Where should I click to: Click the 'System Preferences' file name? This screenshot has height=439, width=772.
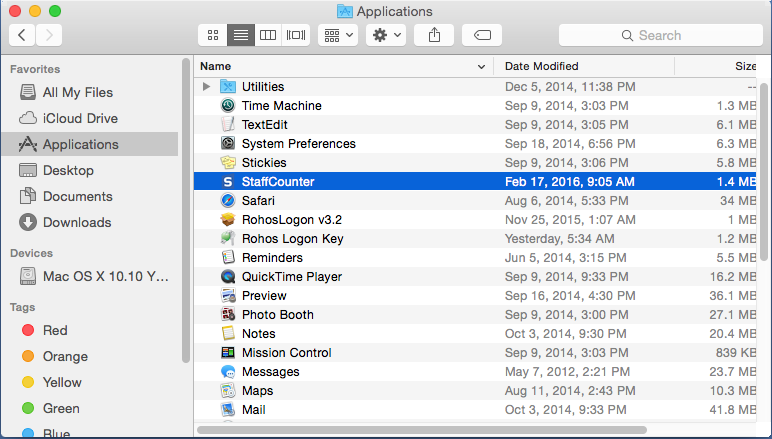(x=299, y=144)
